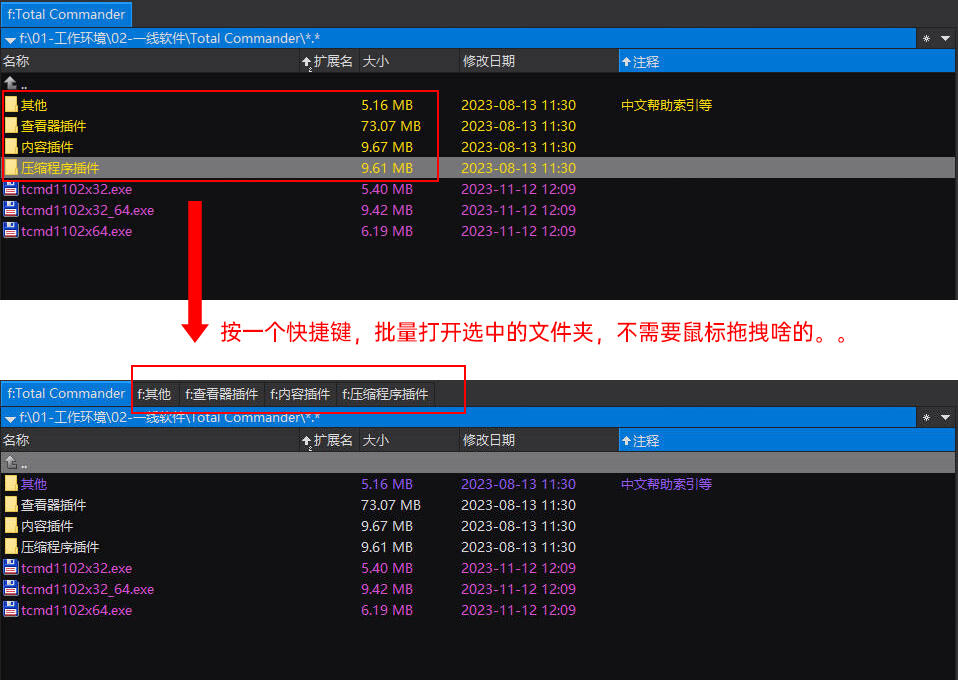Click the 其他 folder icon in the upper panel
The image size is (958, 680).
(x=11, y=105)
